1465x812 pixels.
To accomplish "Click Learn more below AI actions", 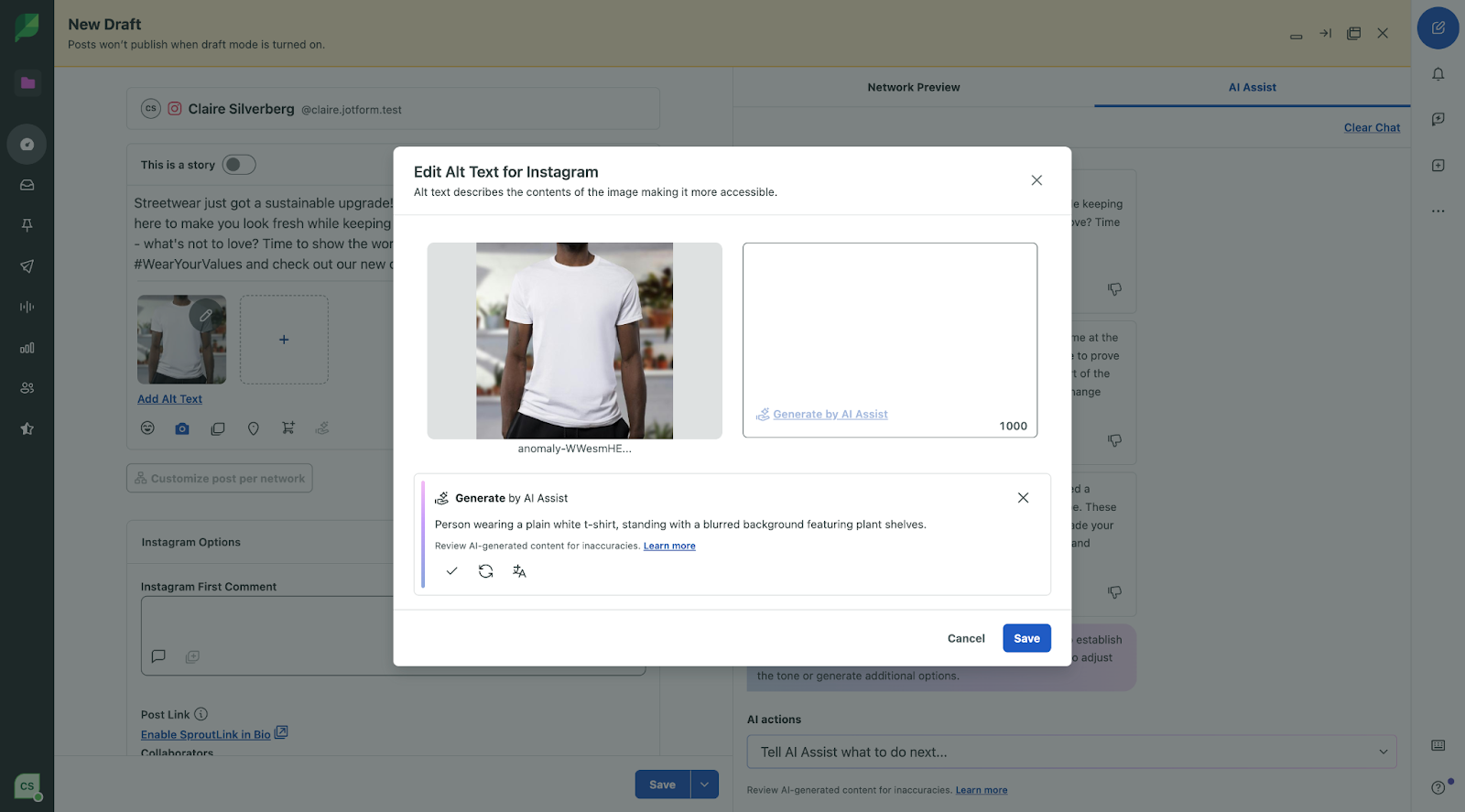I will click(x=982, y=790).
